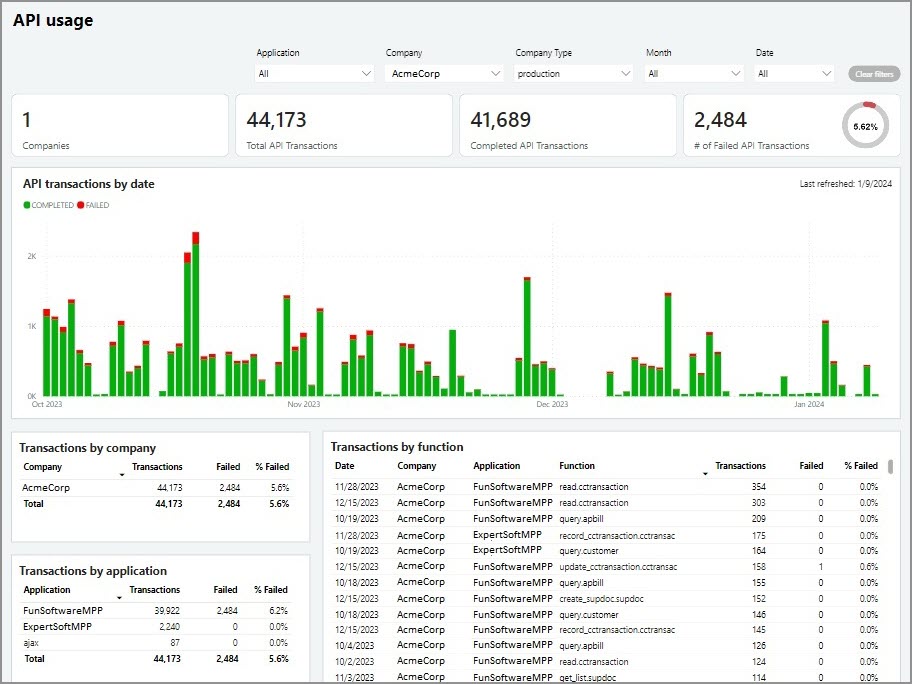Screen dimensions: 912x684
Task: Click the Transactions by function vertical scrollbar
Action: [892, 467]
